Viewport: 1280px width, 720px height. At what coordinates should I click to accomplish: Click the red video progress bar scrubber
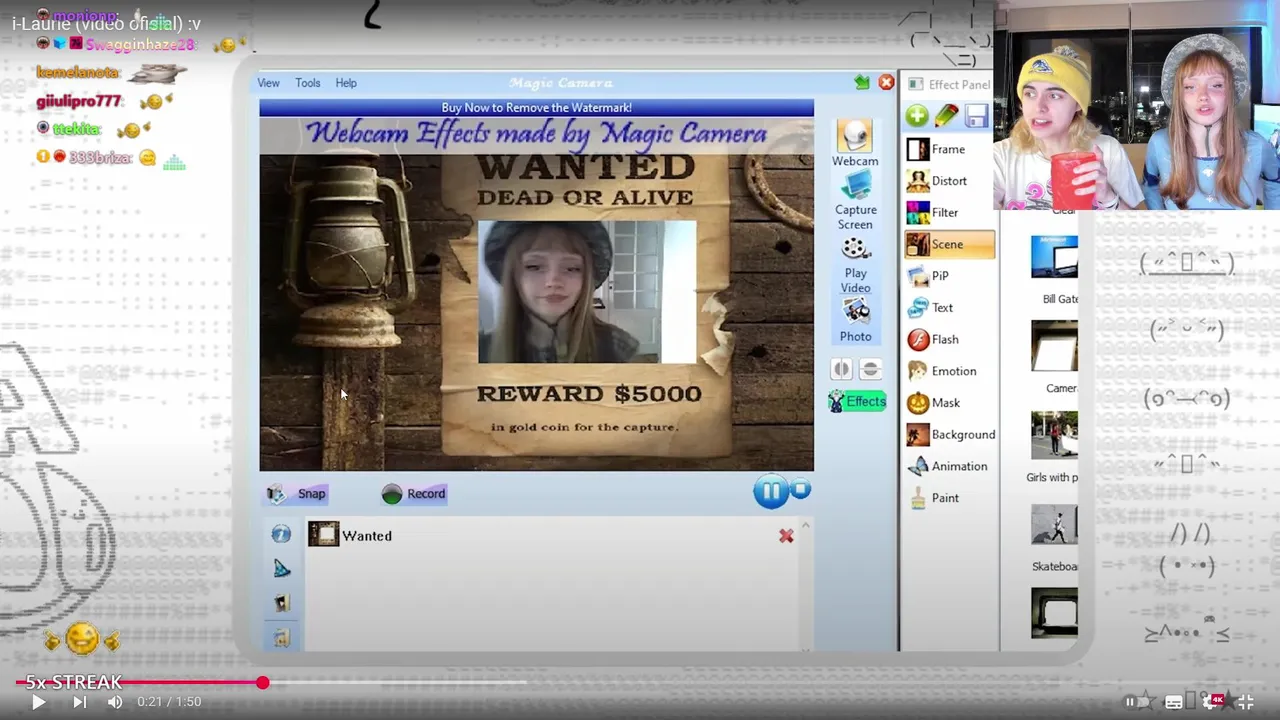click(262, 683)
